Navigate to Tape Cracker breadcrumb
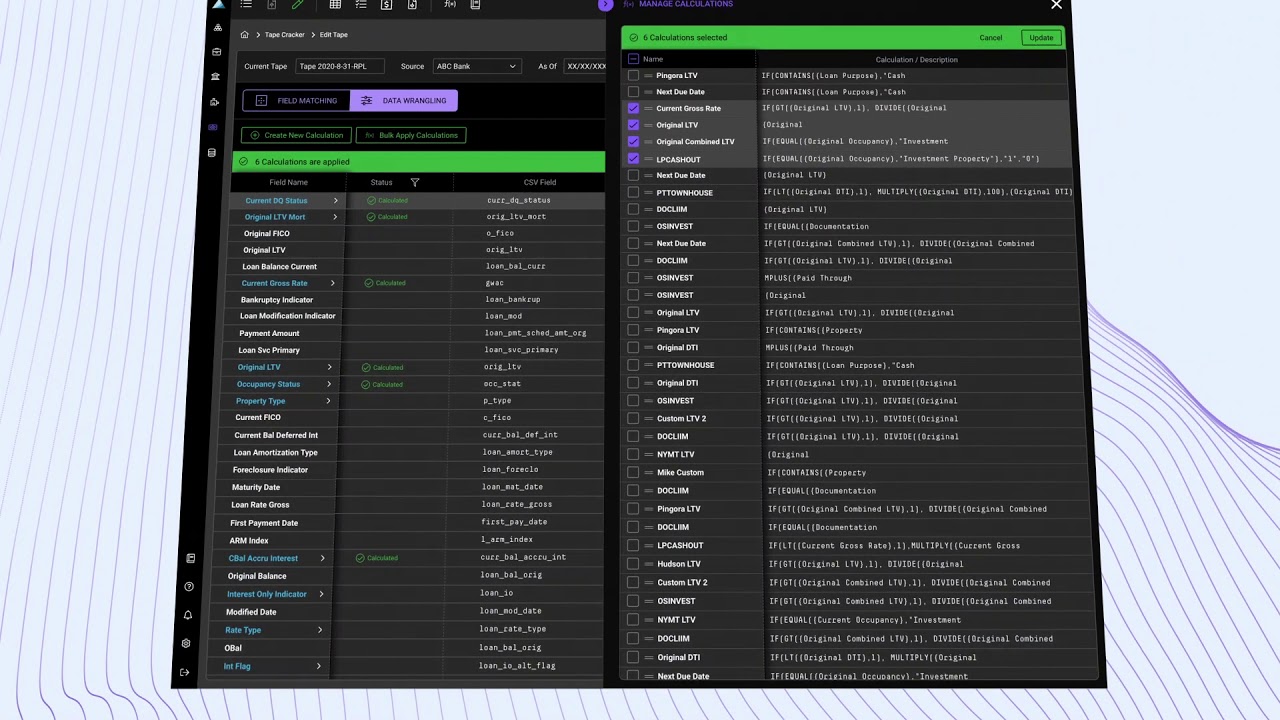1280x720 pixels. [284, 35]
